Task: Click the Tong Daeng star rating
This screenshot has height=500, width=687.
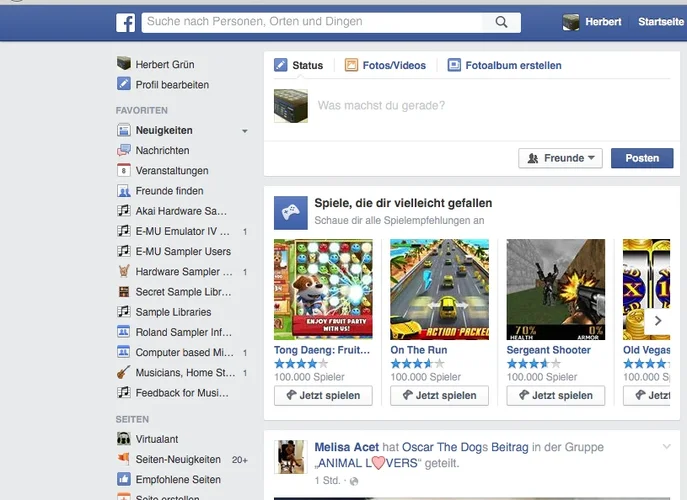Action: click(x=301, y=363)
